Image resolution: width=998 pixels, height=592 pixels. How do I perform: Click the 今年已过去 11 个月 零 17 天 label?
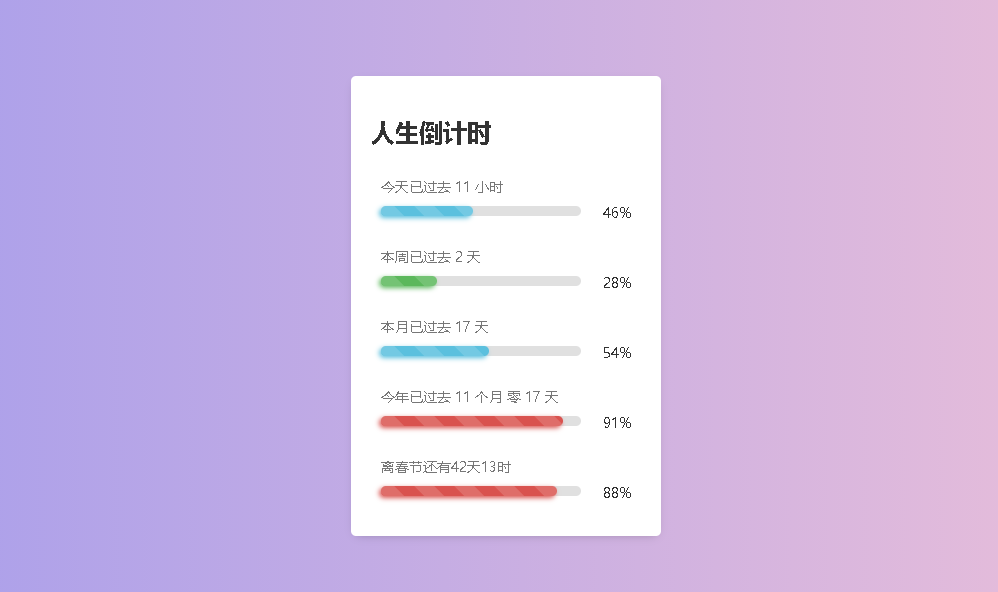[x=469, y=397]
